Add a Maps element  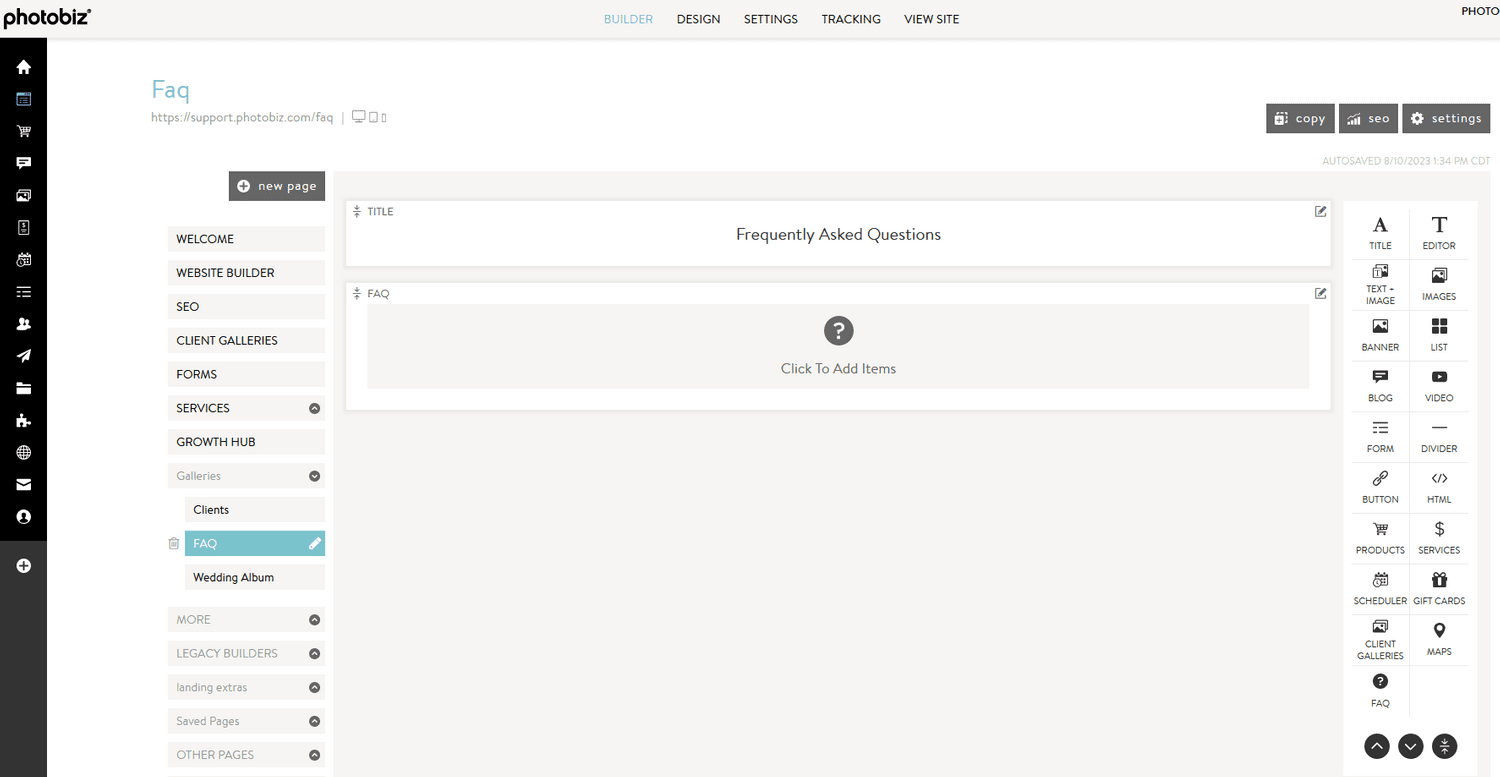(x=1439, y=638)
